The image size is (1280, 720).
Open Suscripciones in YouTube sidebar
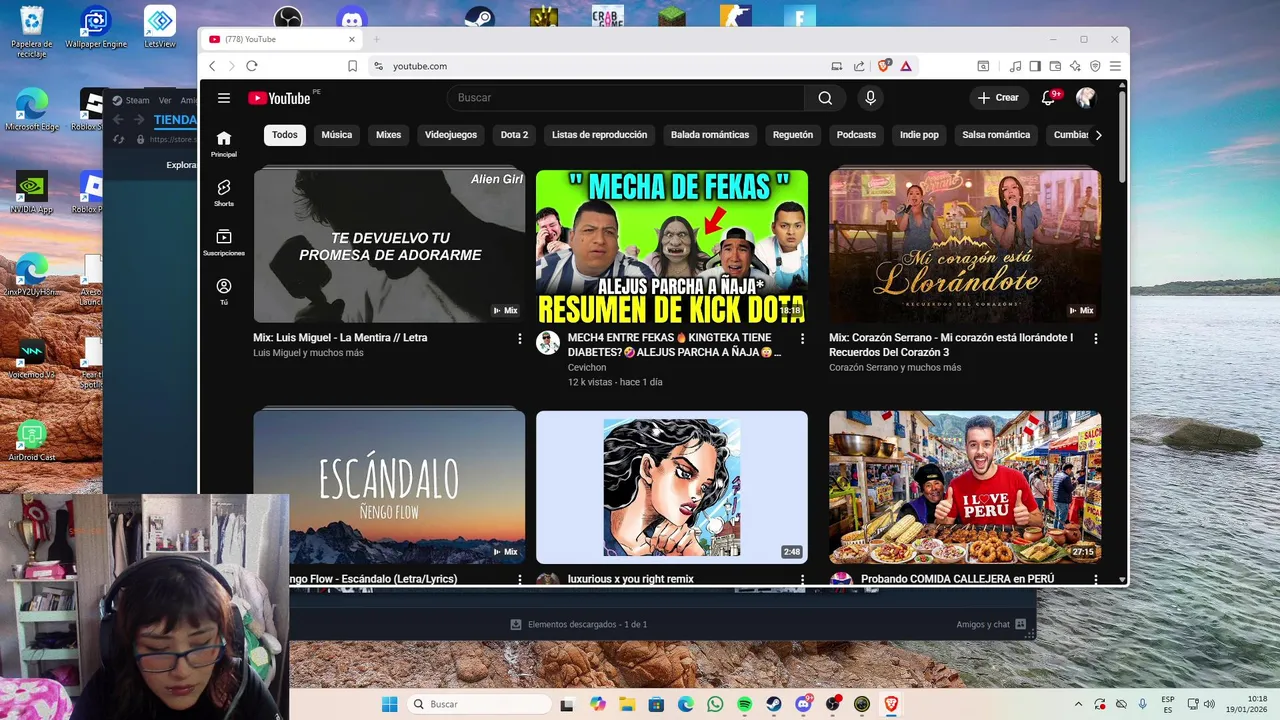click(224, 242)
